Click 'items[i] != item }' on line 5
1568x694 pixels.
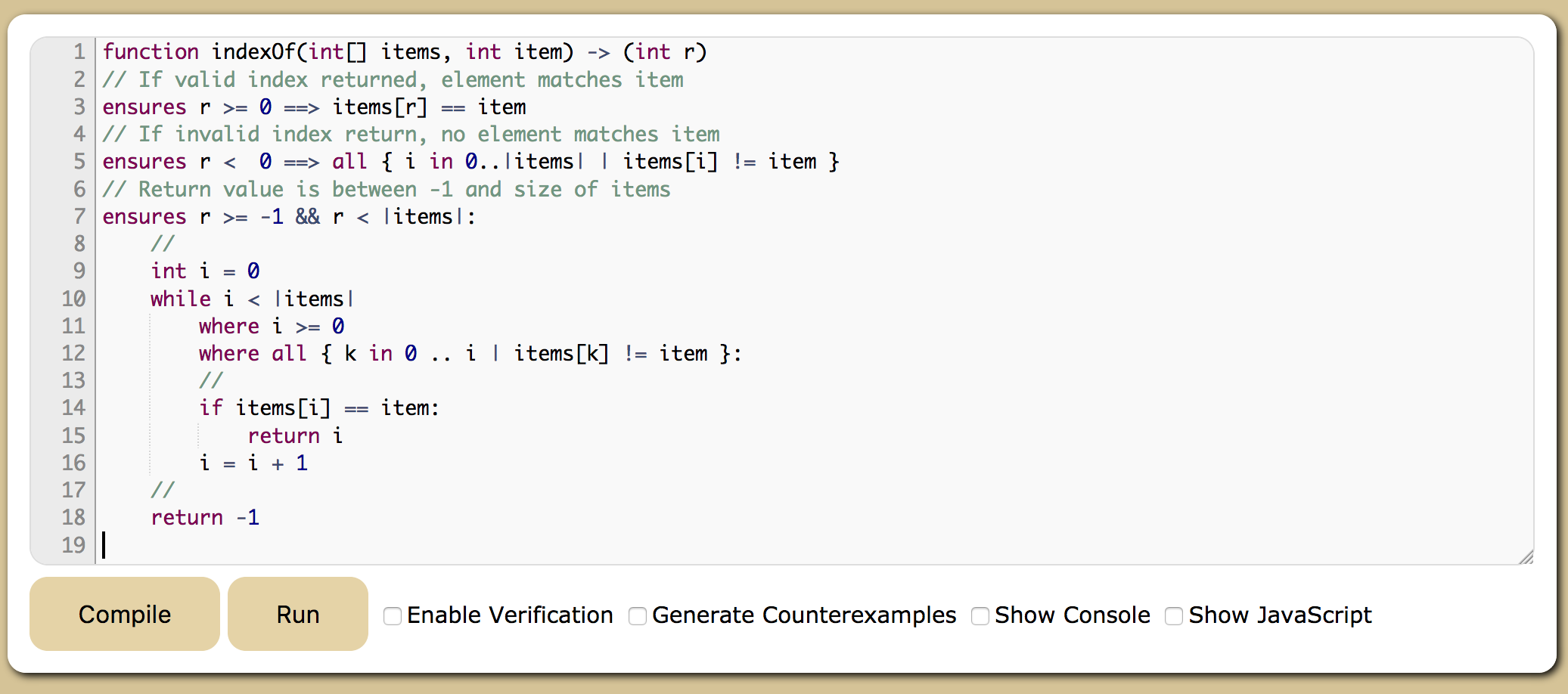[x=731, y=161]
